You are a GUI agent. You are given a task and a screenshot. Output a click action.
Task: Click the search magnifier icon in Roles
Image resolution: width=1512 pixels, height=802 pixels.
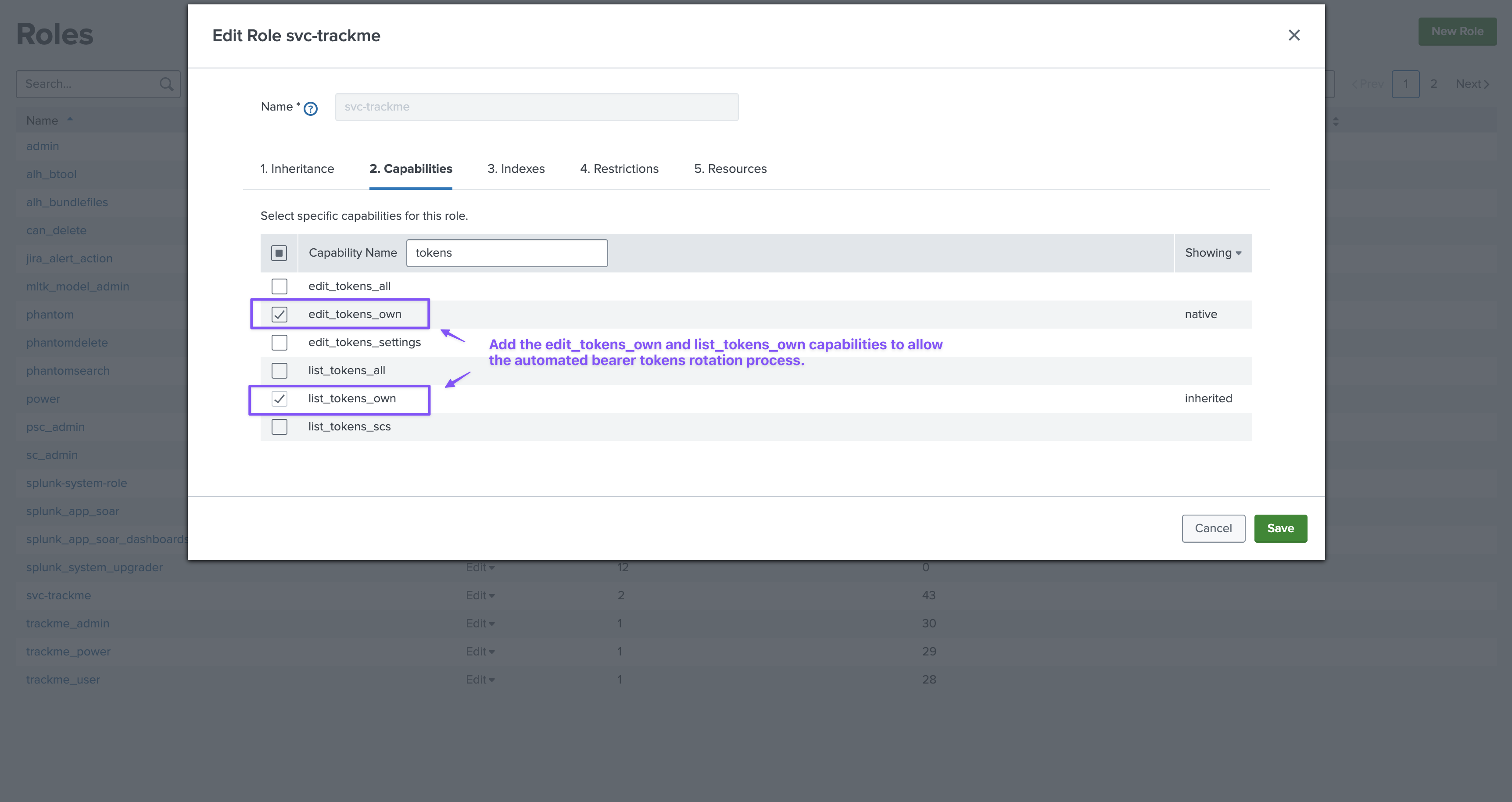(166, 84)
